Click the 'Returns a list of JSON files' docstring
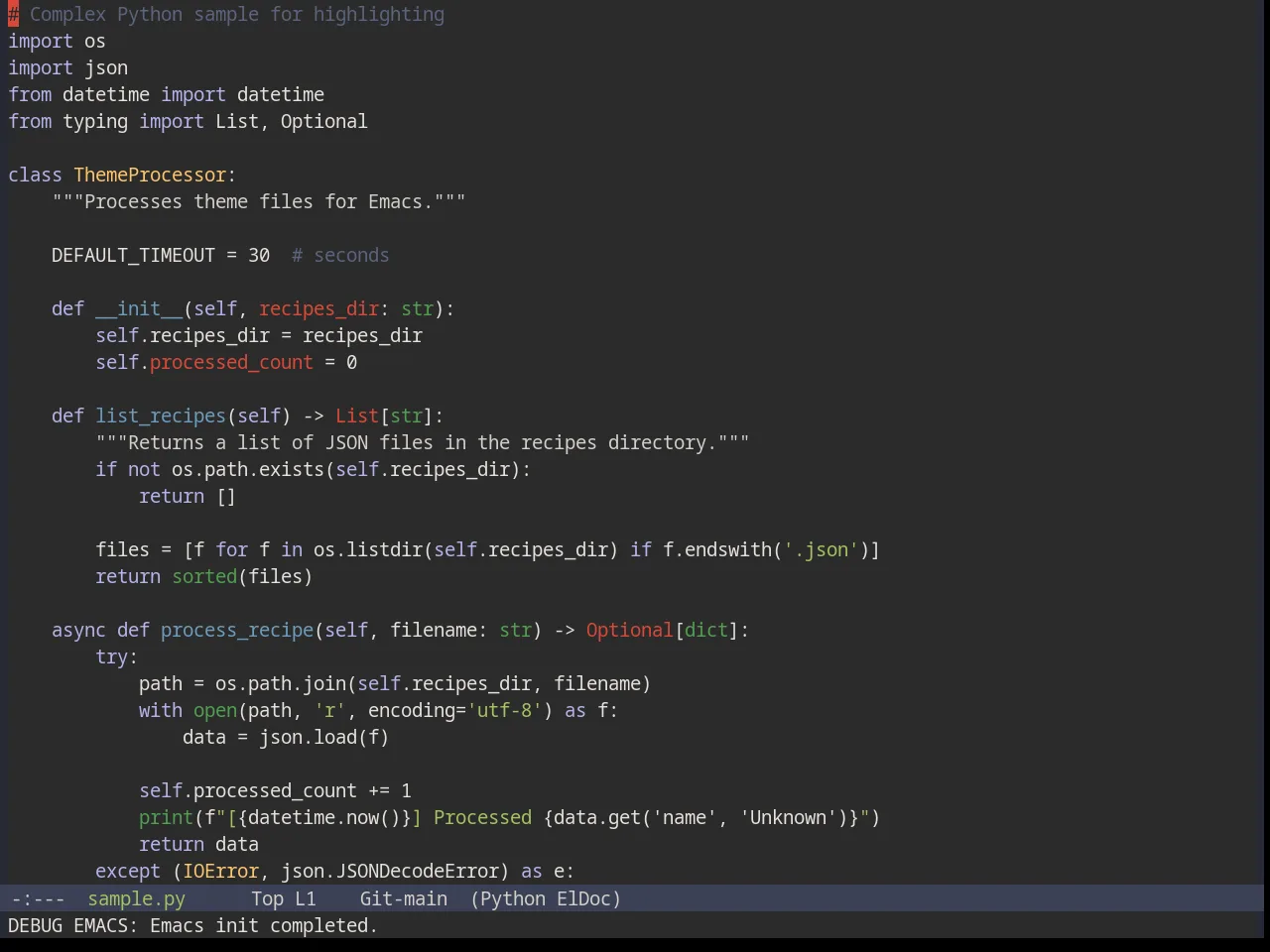 pyautogui.click(x=423, y=442)
